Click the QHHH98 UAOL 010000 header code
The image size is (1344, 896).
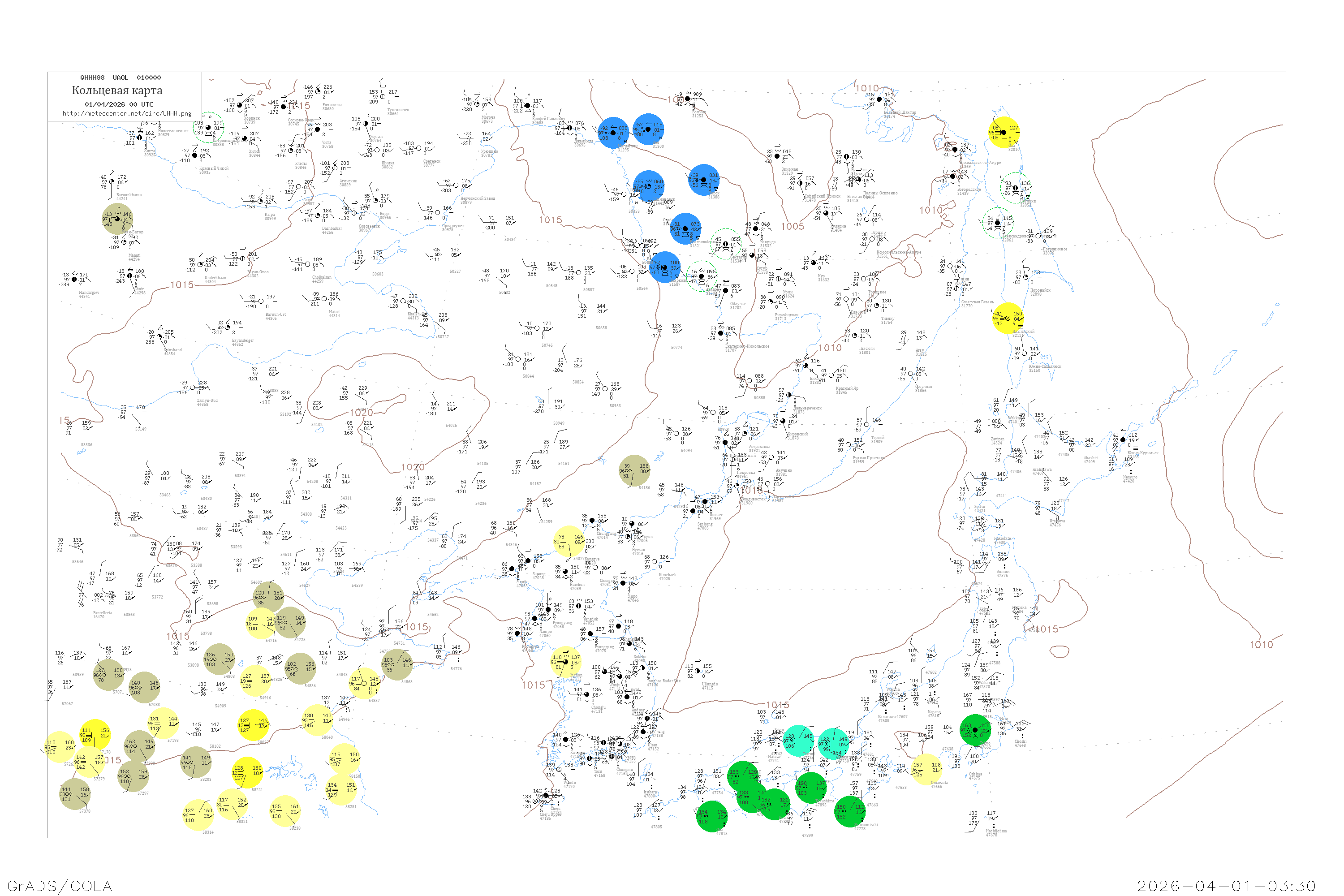tap(121, 78)
